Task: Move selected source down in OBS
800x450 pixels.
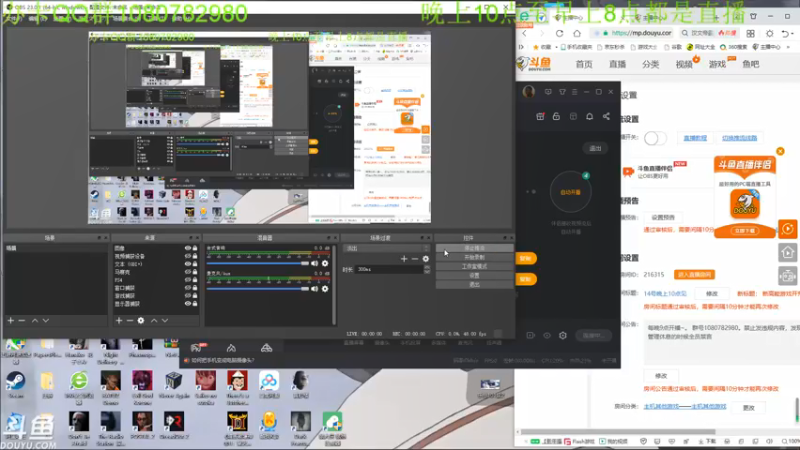Action: click(165, 320)
